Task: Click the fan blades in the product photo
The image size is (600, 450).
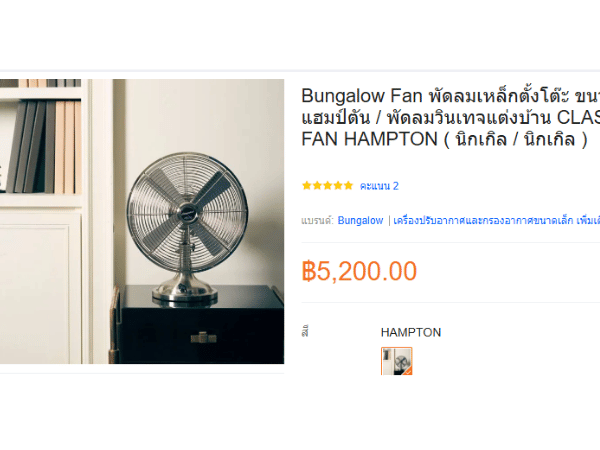Action: click(x=188, y=212)
